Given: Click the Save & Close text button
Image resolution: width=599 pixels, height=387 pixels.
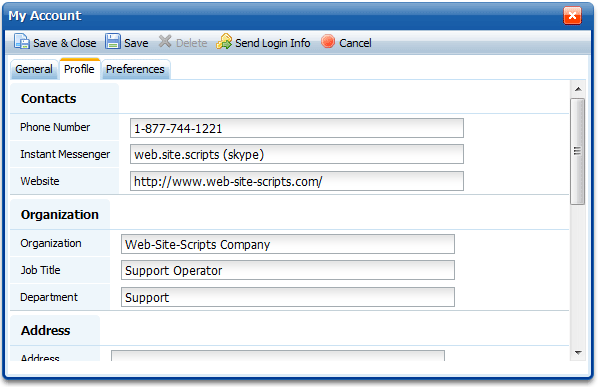Looking at the screenshot, I should click(x=65, y=43).
